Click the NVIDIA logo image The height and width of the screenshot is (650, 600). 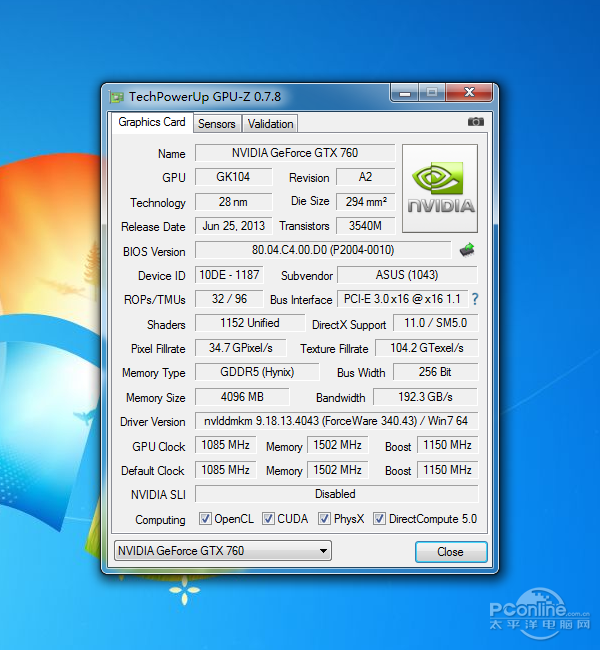[439, 188]
